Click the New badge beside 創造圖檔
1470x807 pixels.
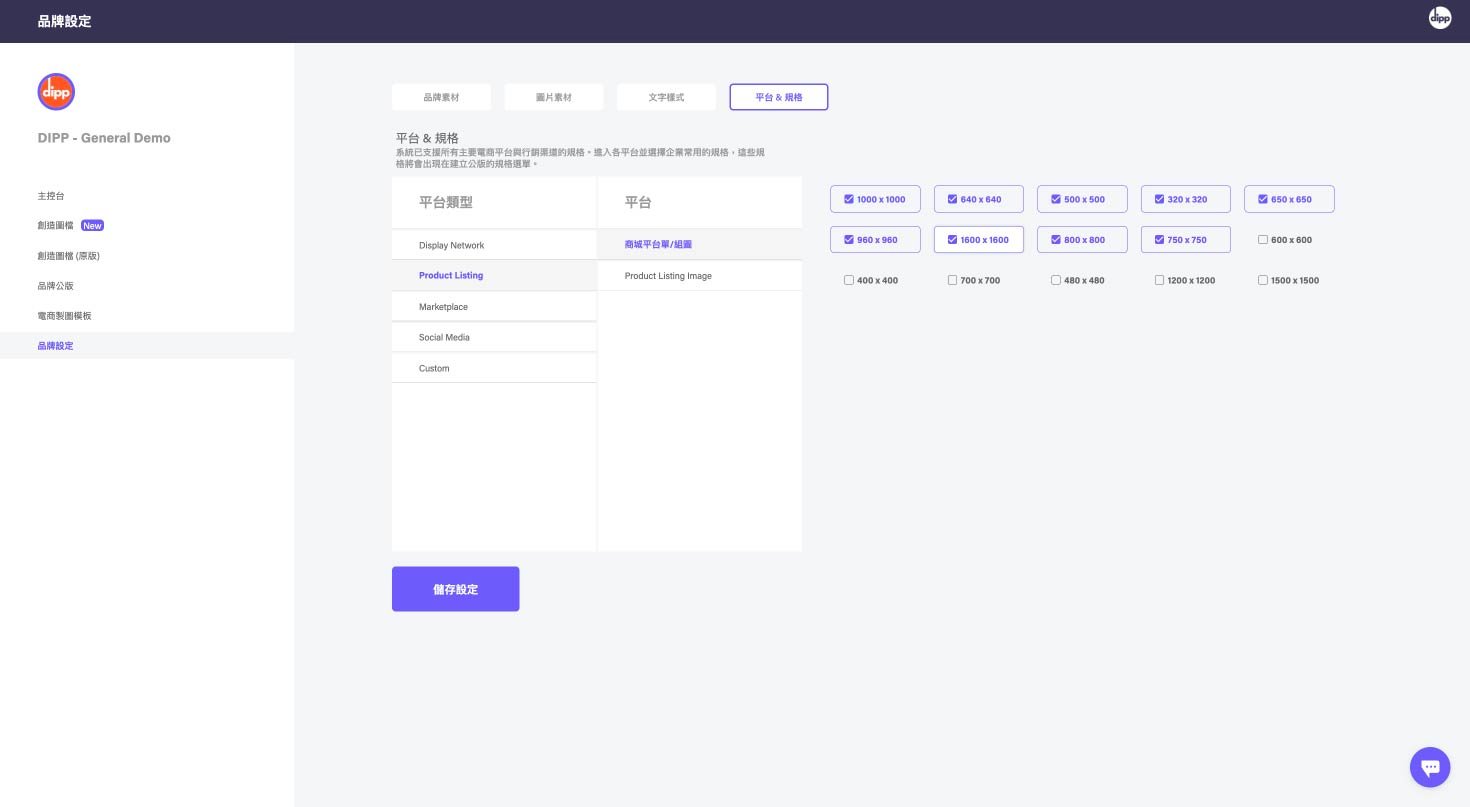tap(93, 226)
